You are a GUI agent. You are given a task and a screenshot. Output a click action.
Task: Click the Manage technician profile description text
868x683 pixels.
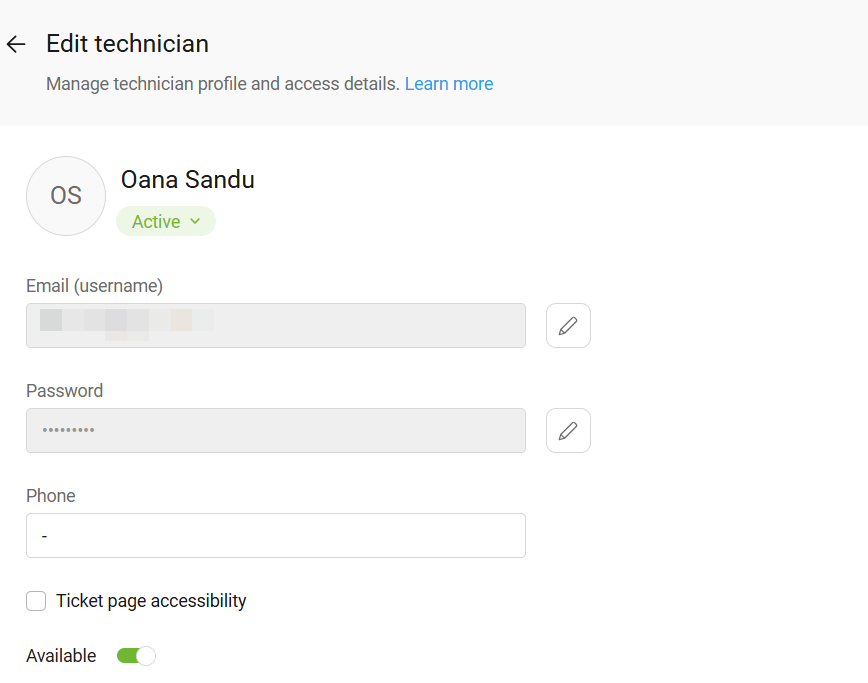pos(223,84)
